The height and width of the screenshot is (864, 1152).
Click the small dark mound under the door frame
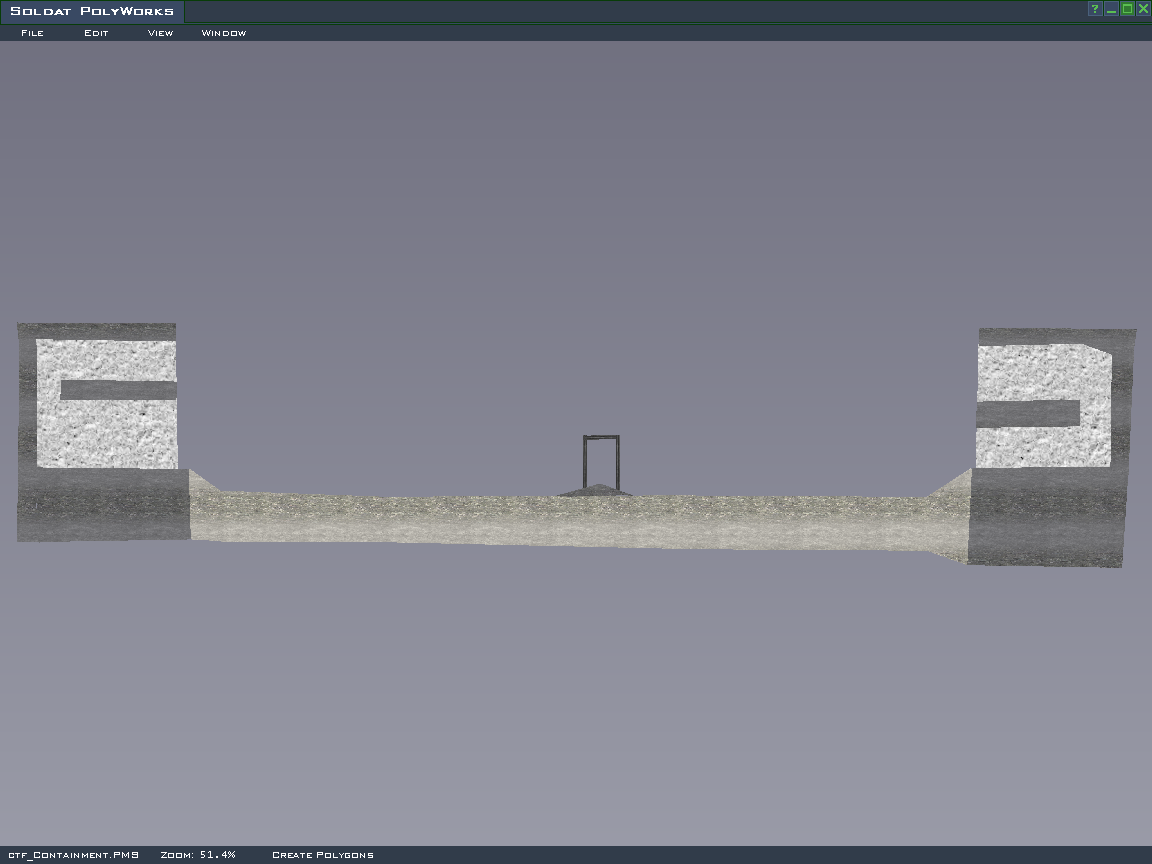coord(596,490)
